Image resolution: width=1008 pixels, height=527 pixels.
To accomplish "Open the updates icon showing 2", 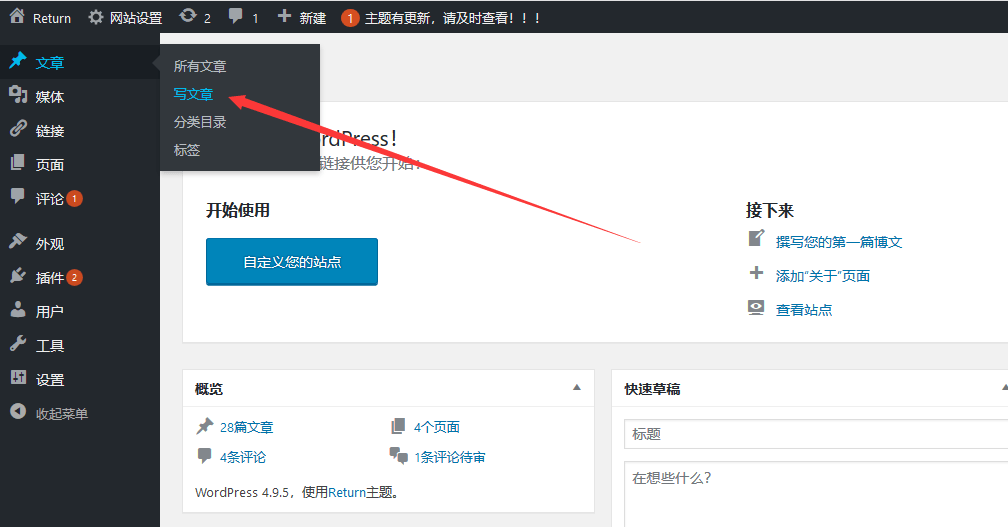I will pyautogui.click(x=188, y=17).
